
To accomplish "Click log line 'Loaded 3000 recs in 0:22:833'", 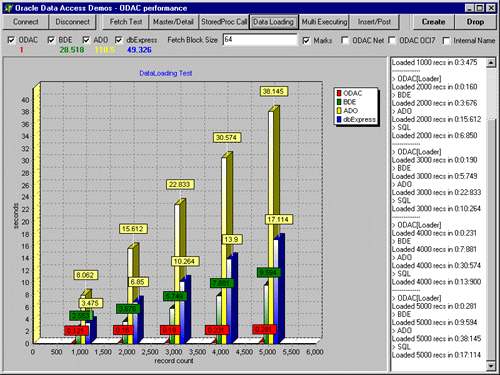I will pyautogui.click(x=436, y=192).
